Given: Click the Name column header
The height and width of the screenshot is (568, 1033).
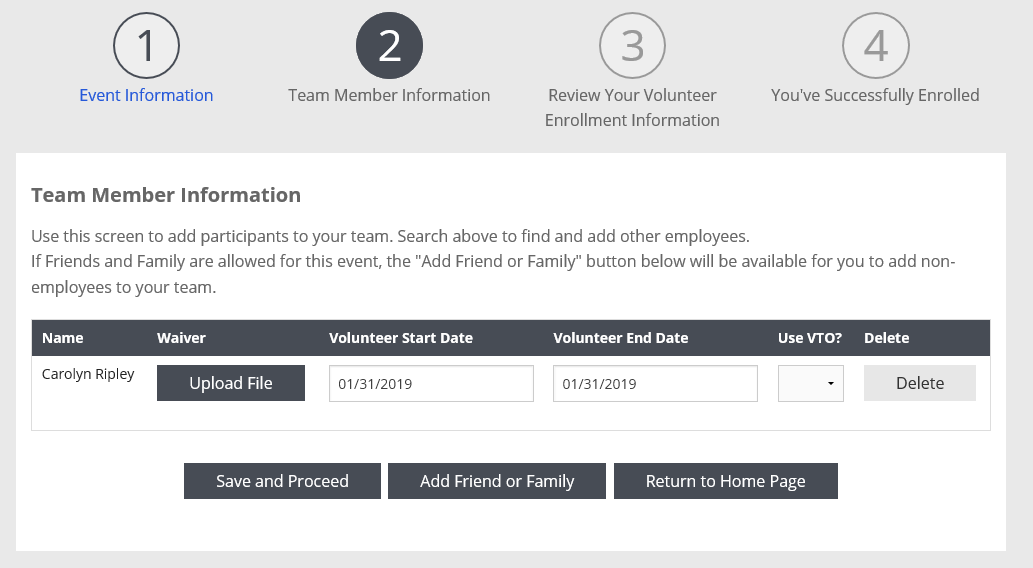Looking at the screenshot, I should [63, 338].
